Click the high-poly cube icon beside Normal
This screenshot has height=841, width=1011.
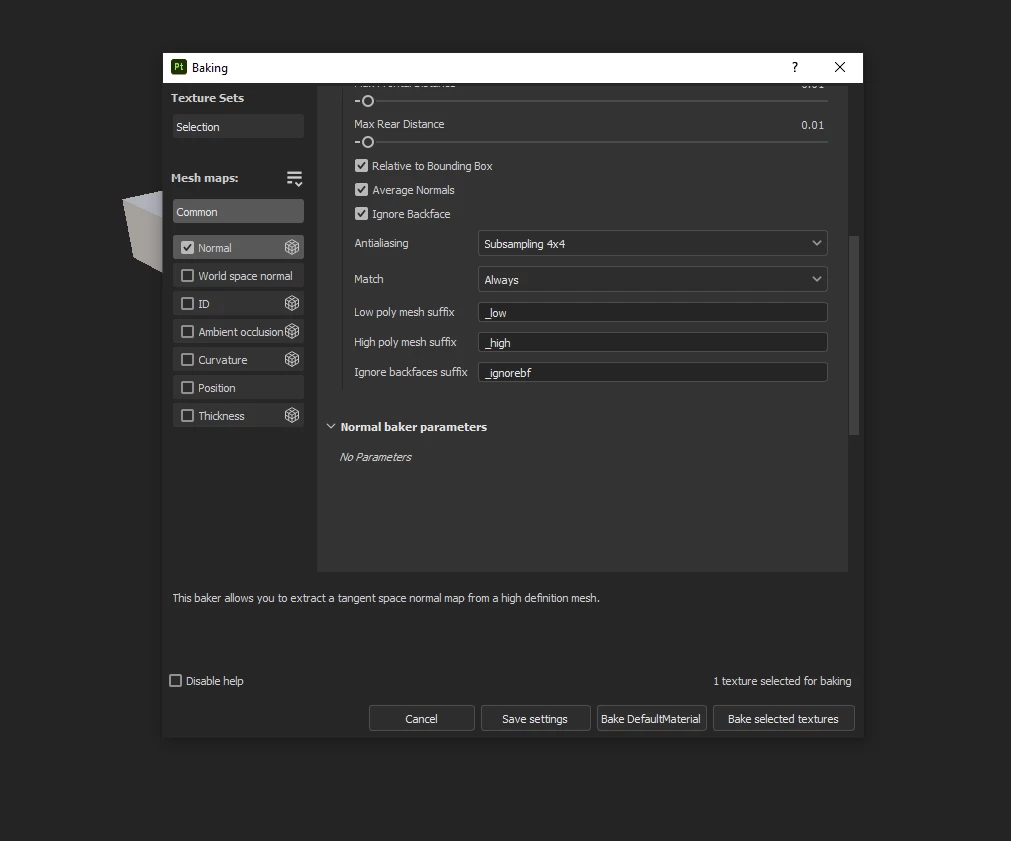point(292,247)
